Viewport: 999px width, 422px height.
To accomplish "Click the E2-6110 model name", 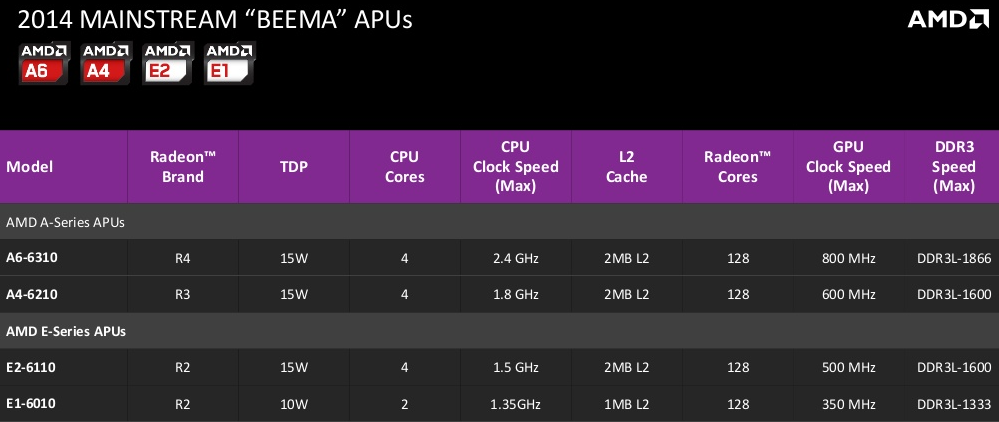I will 31,367.
